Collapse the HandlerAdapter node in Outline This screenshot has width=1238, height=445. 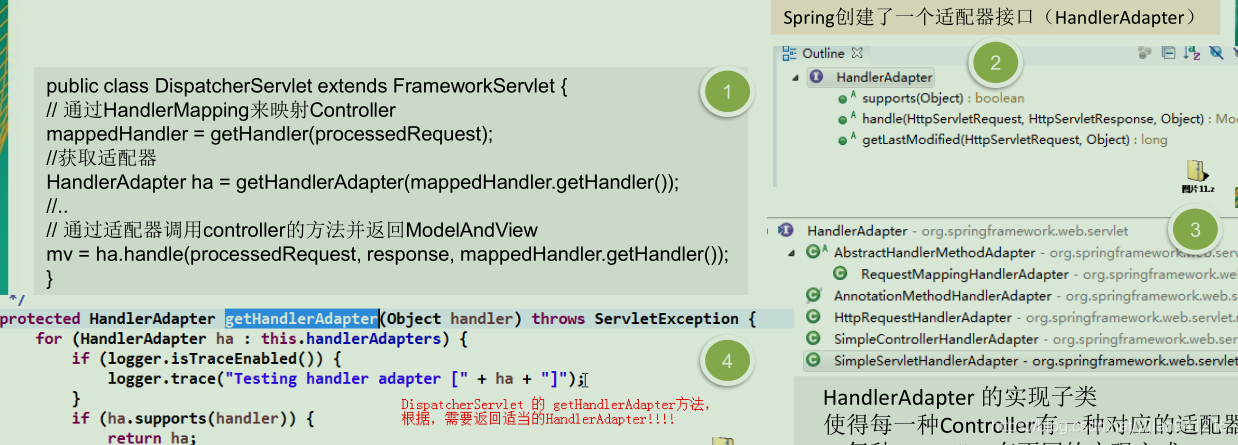tap(794, 77)
